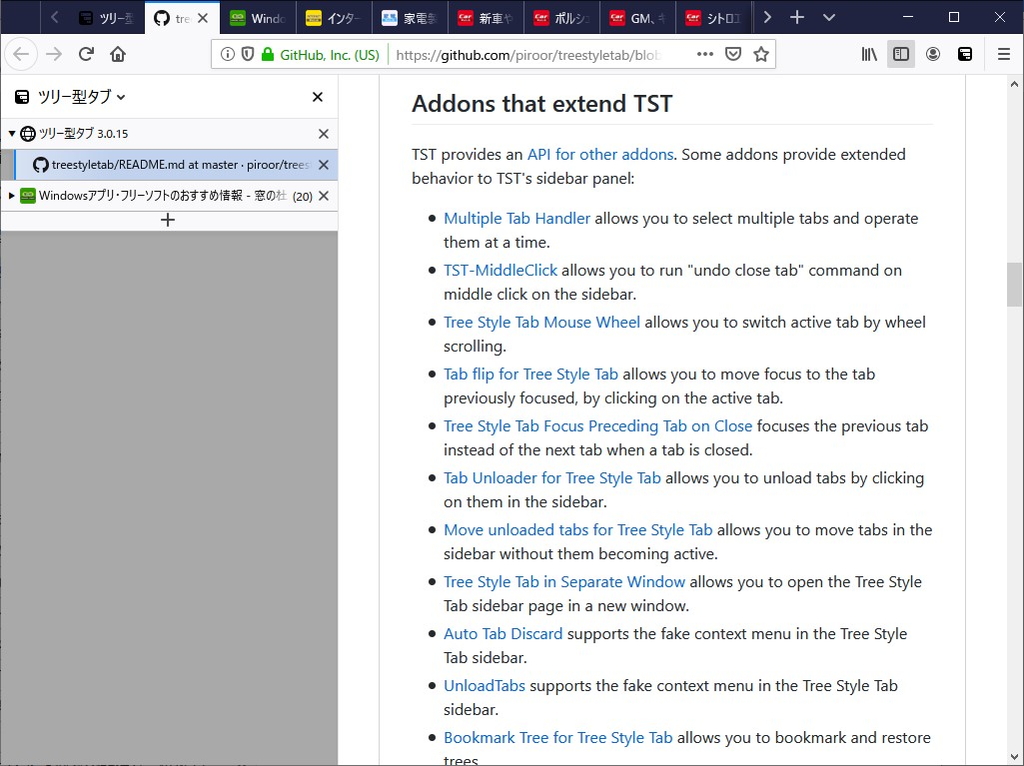Switch to the Windo tab
Screen dimensions: 1024x766
tap(258, 18)
